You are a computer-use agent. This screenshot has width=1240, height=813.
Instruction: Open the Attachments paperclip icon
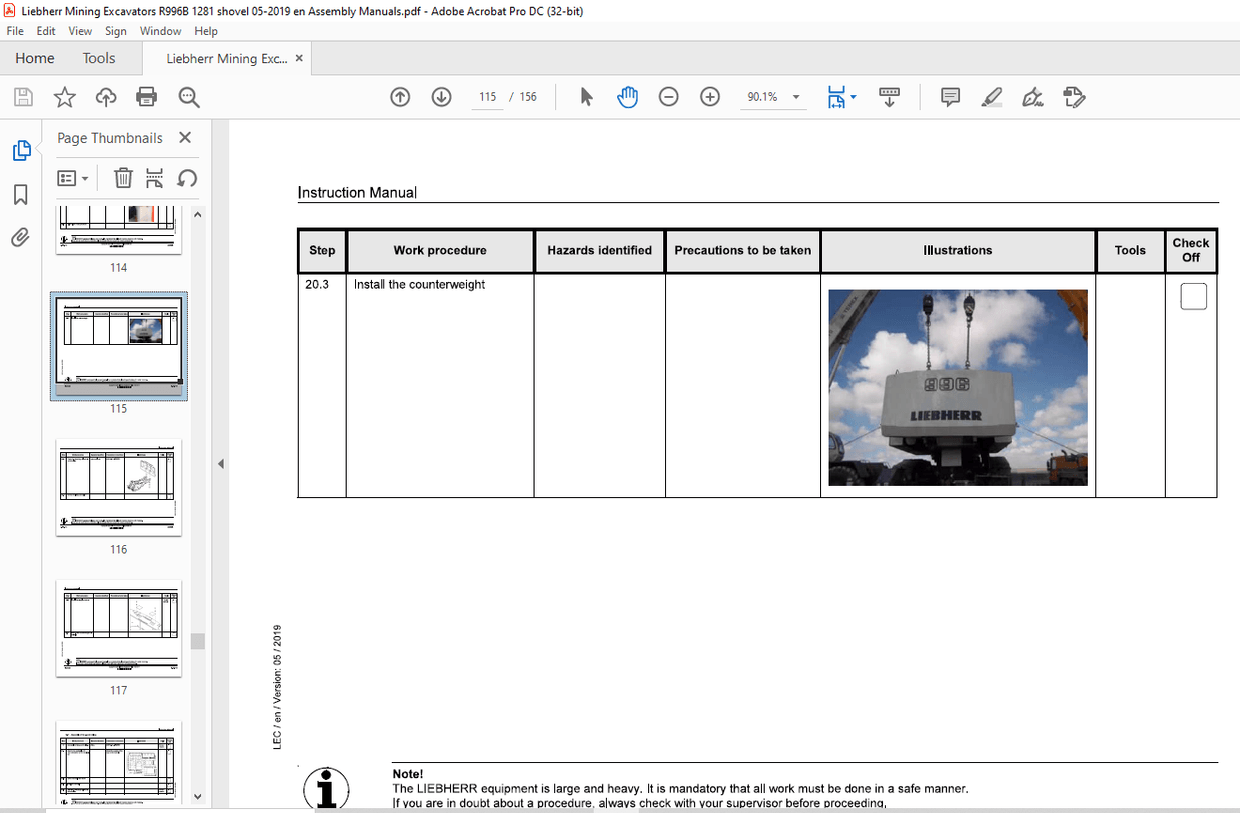coord(20,238)
